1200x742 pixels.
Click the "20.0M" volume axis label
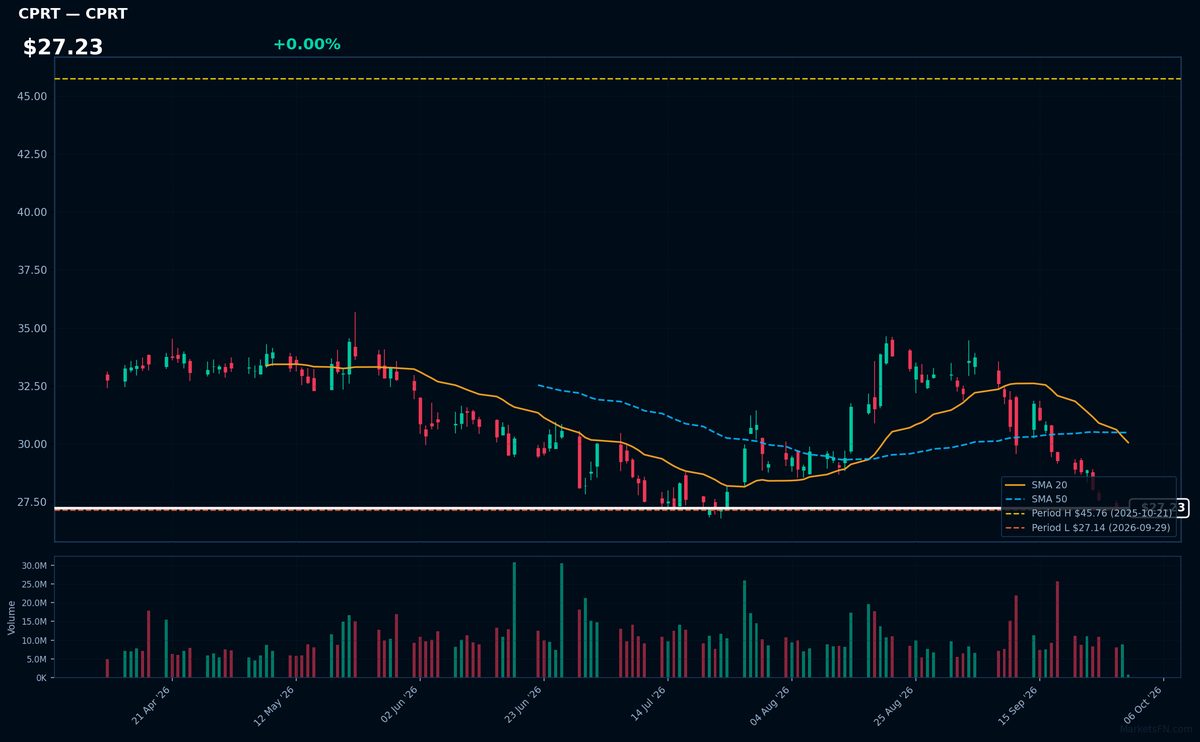[x=35, y=603]
